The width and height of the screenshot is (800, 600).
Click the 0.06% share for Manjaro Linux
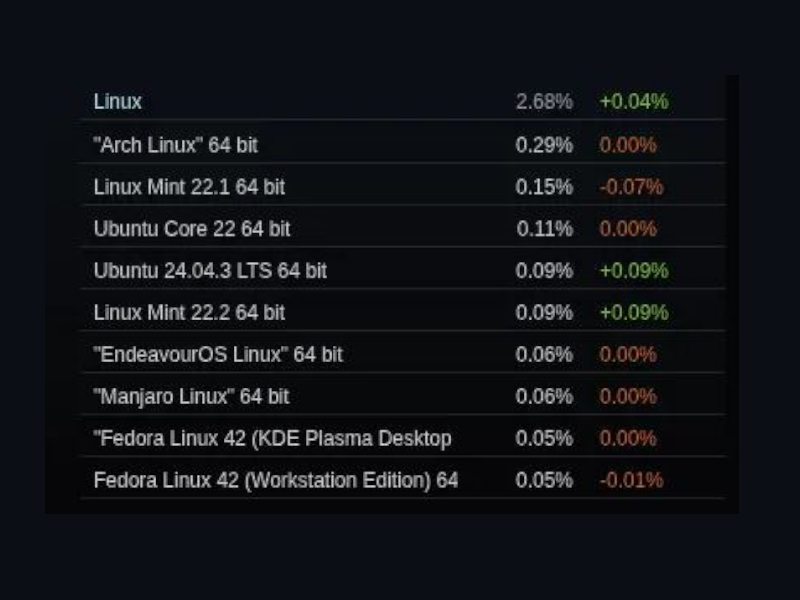[544, 397]
